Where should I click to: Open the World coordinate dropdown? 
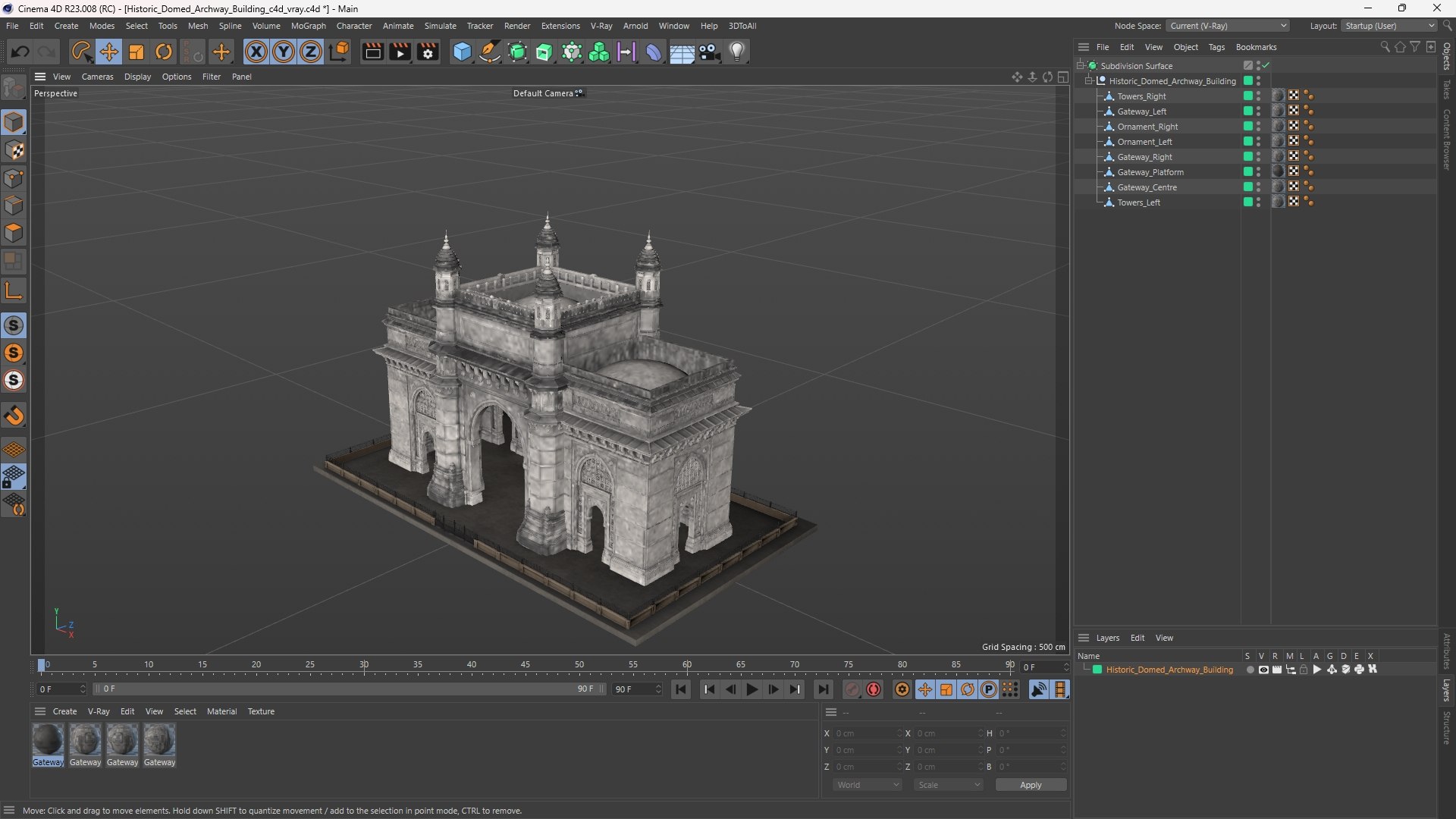[867, 785]
